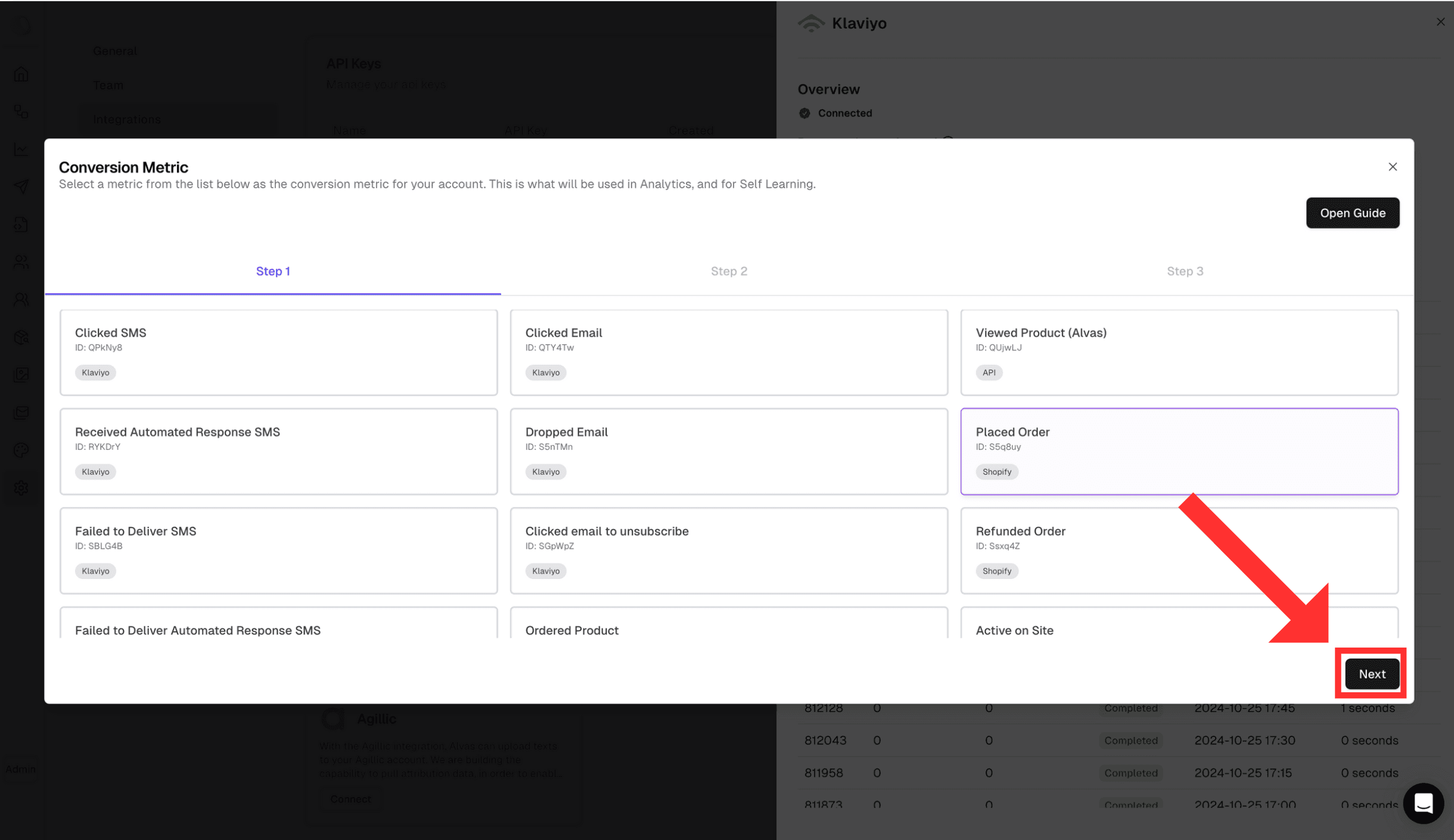Open the mail envelope icon in sidebar

pos(21,412)
